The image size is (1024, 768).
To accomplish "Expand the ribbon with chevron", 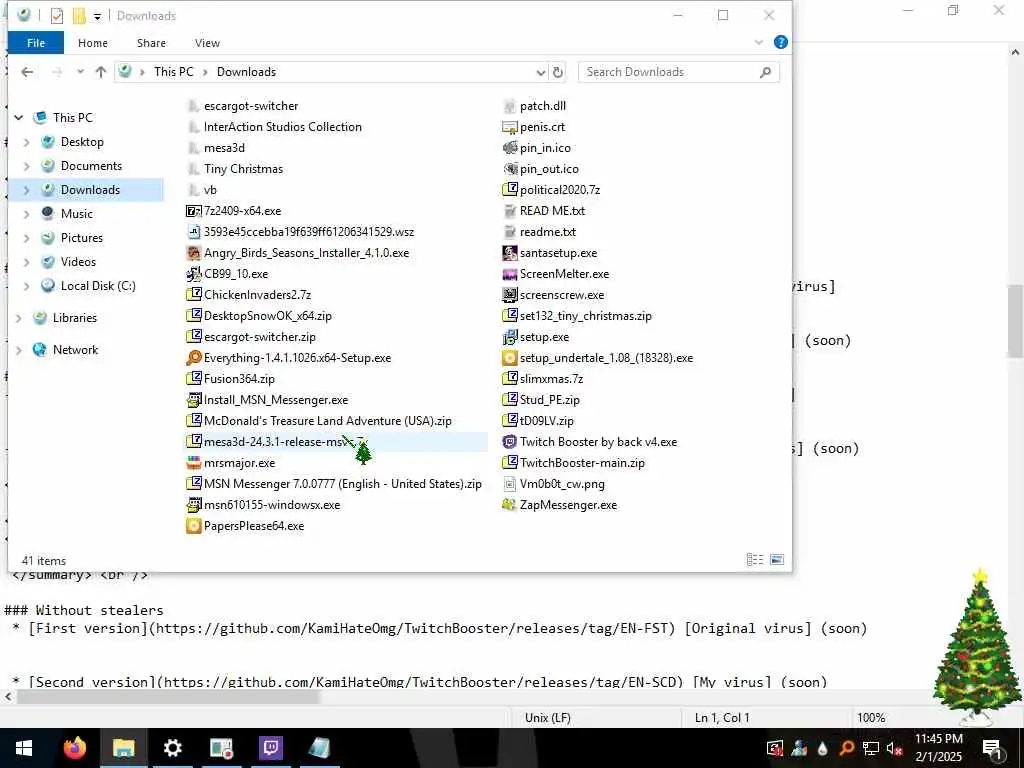I will pyautogui.click(x=759, y=42).
